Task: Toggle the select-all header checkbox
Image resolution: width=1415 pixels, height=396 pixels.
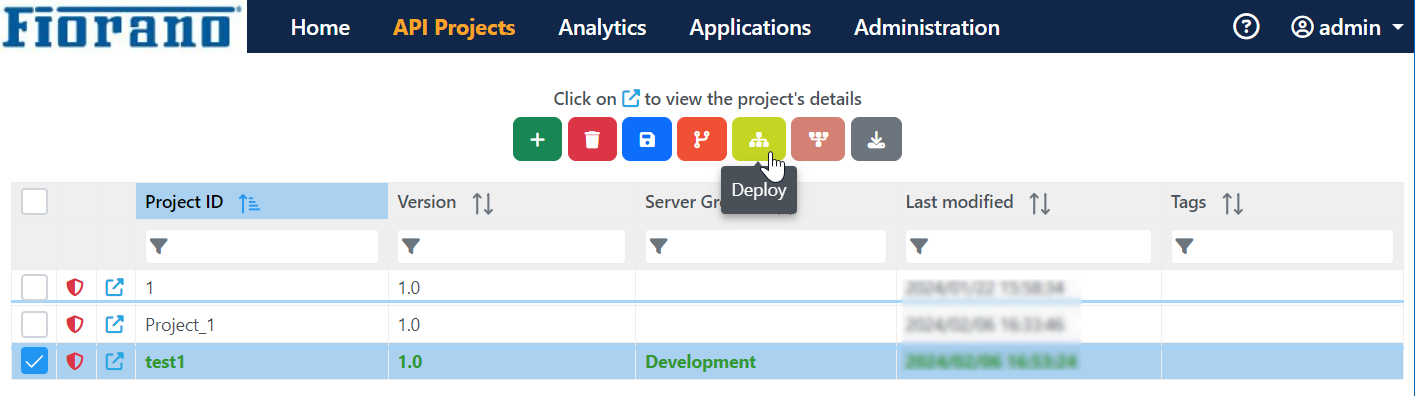Action: pos(35,202)
